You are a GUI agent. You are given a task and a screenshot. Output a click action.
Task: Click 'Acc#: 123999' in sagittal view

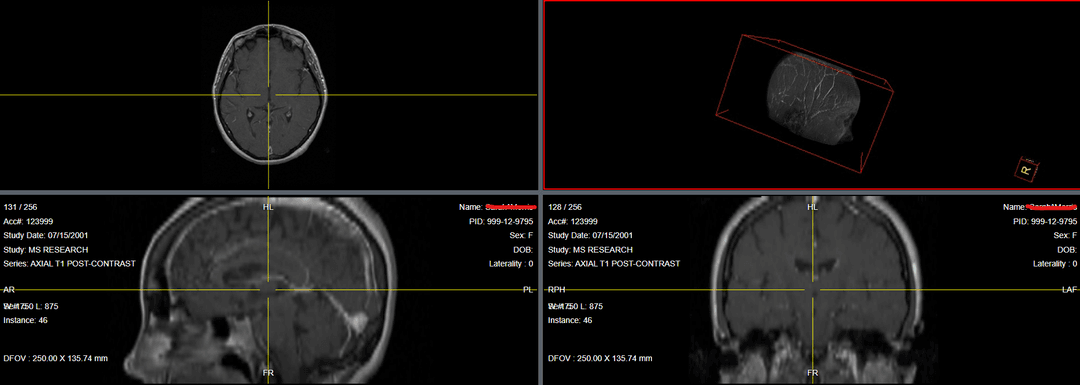coord(27,222)
